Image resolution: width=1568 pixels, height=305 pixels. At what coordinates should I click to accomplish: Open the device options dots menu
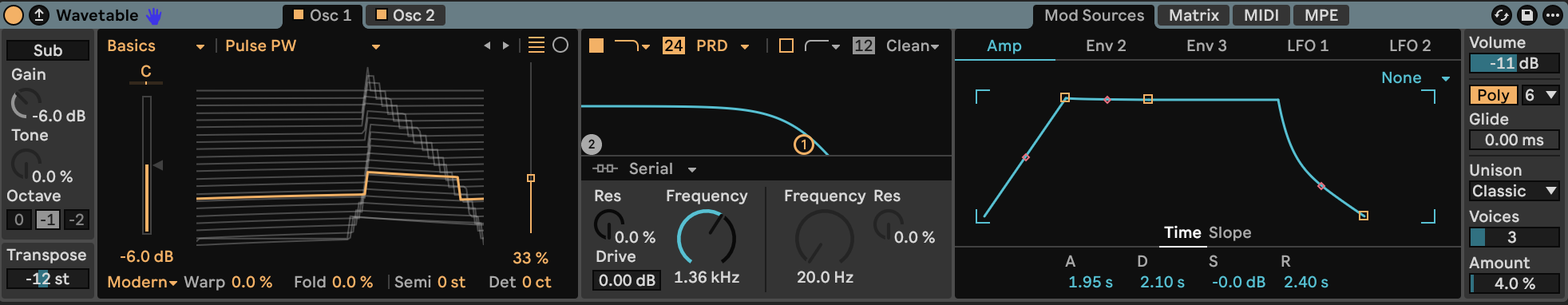tap(1552, 15)
